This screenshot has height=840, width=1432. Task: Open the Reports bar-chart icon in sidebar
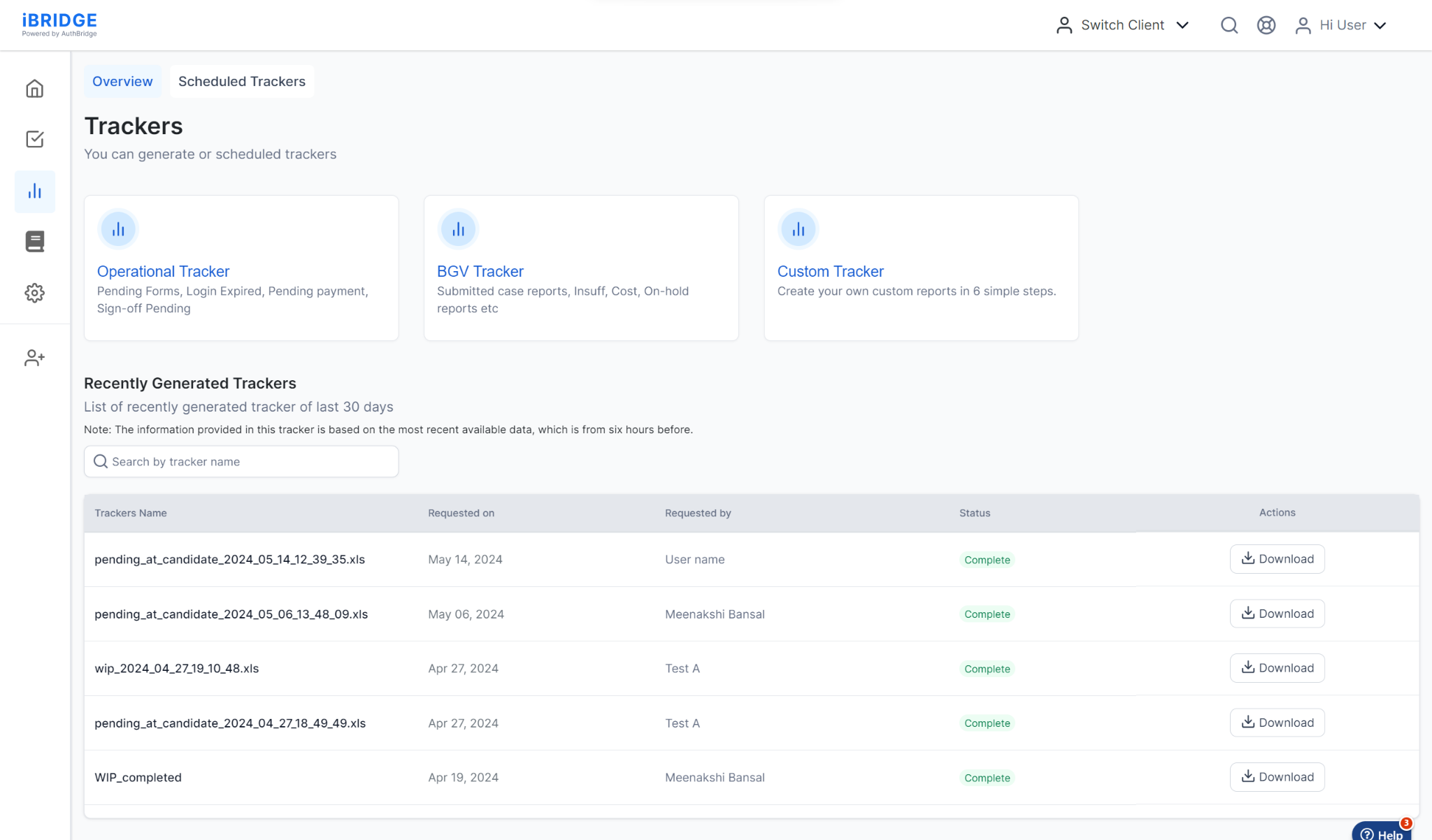coord(34,191)
